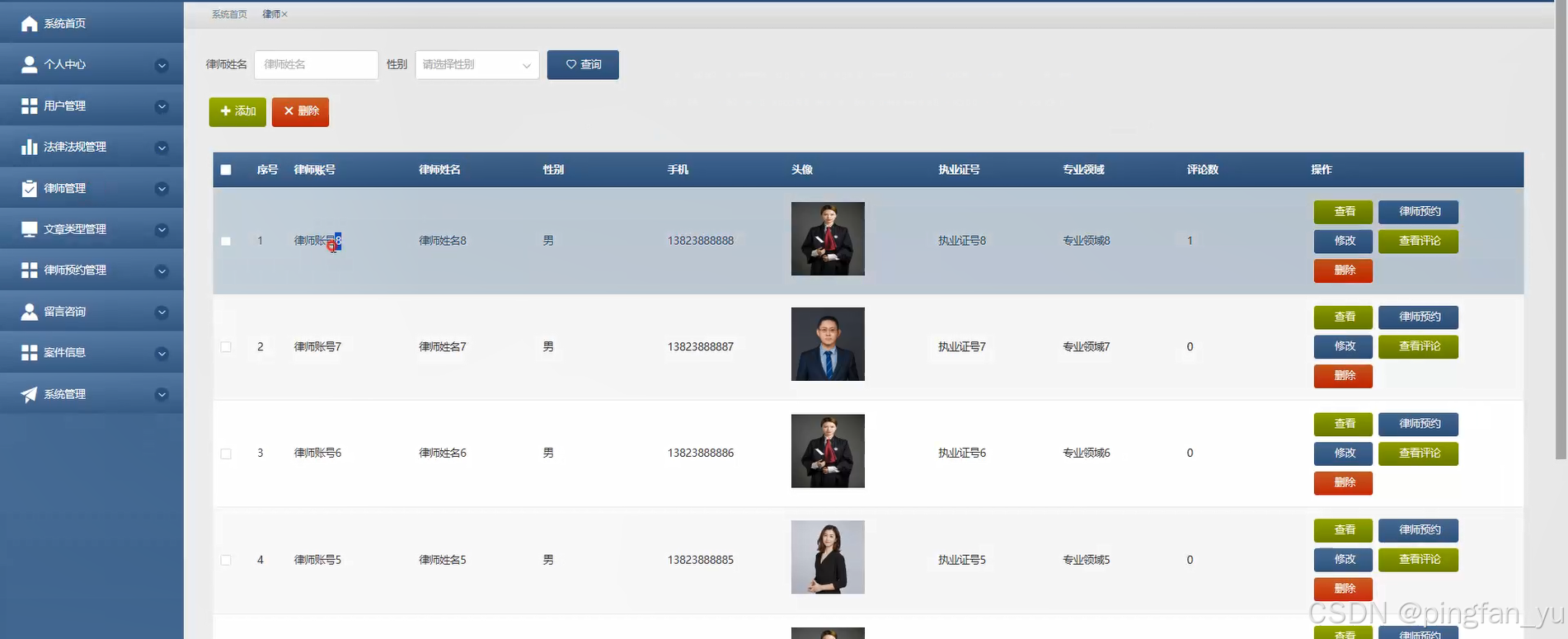
Task: Click 查看 for 律师账号5
Action: coord(1343,530)
